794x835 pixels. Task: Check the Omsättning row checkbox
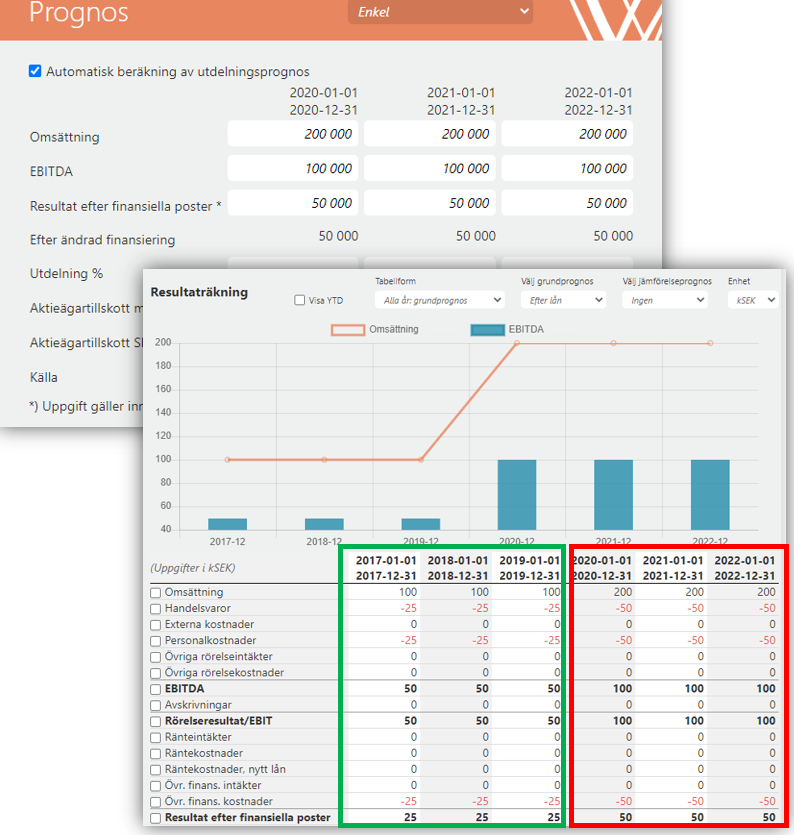[x=155, y=593]
